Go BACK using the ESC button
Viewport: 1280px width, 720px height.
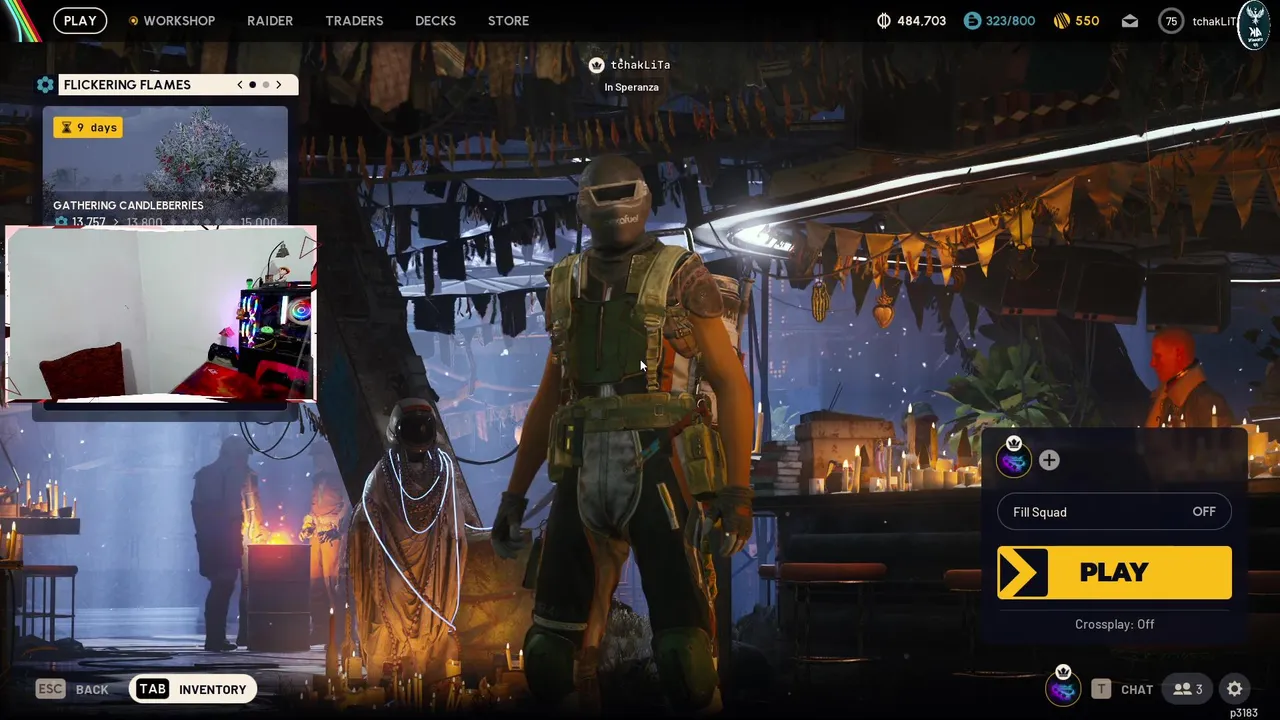point(72,689)
